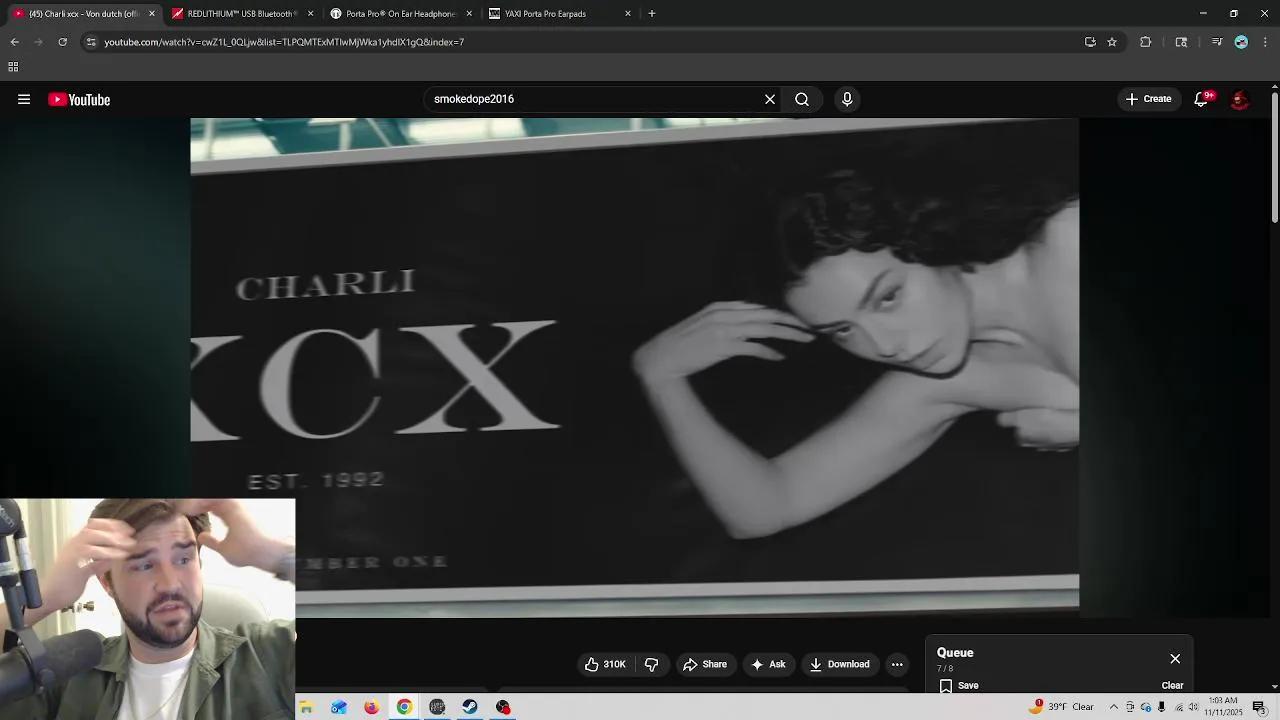Close the Queue panel
1280x720 pixels.
coord(1175,659)
